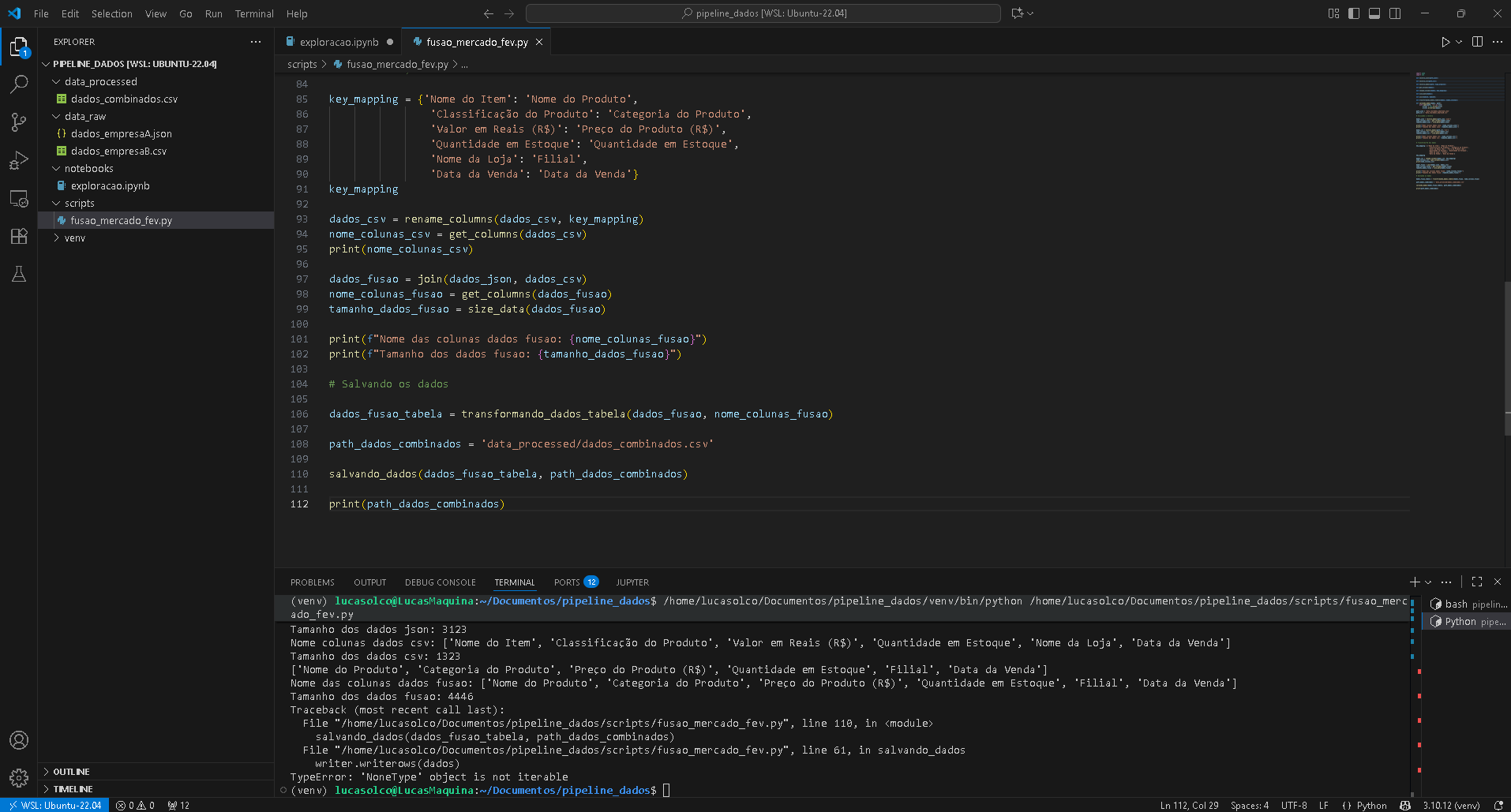Viewport: 1511px width, 812px height.
Task: Collapse the data_processed folder
Action: point(156,81)
